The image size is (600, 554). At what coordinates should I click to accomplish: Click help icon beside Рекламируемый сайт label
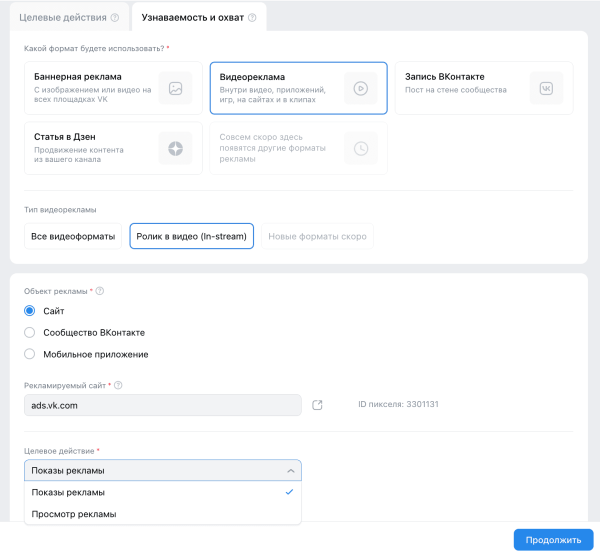pos(118,385)
